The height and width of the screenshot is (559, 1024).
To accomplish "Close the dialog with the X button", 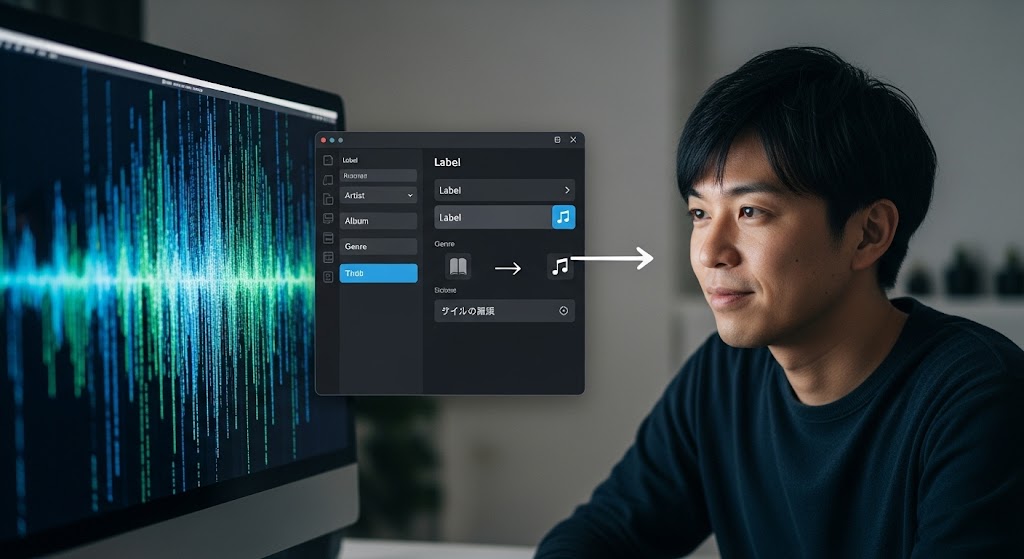I will pos(573,140).
